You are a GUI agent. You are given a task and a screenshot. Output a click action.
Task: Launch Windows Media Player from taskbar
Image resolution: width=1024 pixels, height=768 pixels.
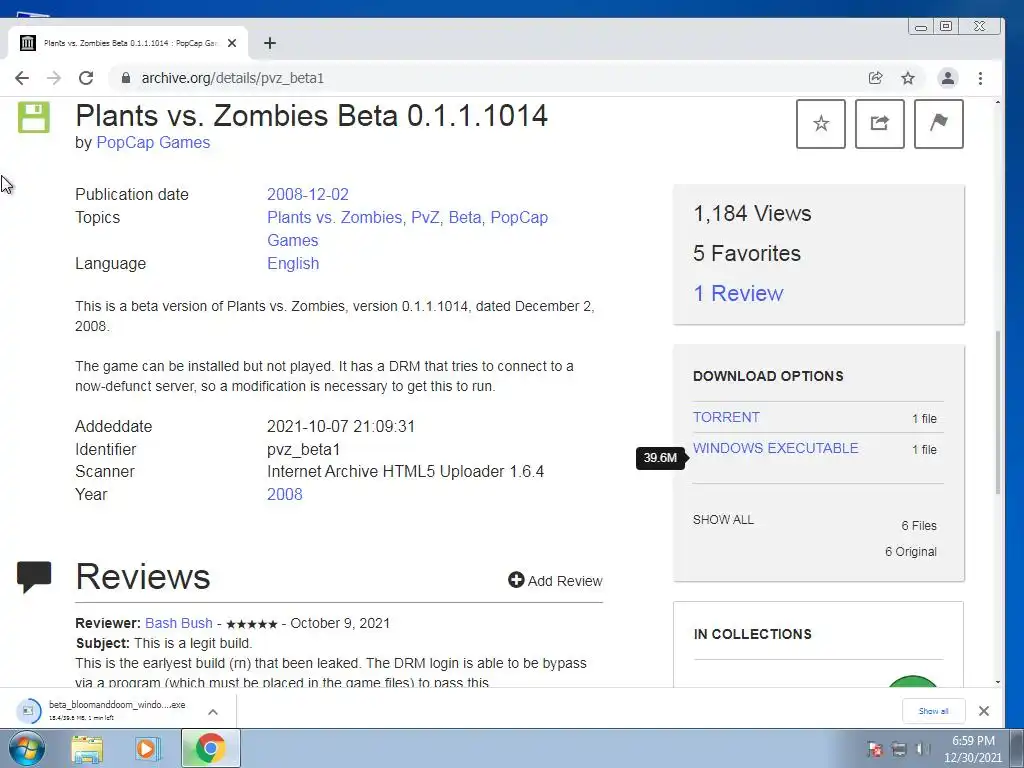[x=148, y=749]
